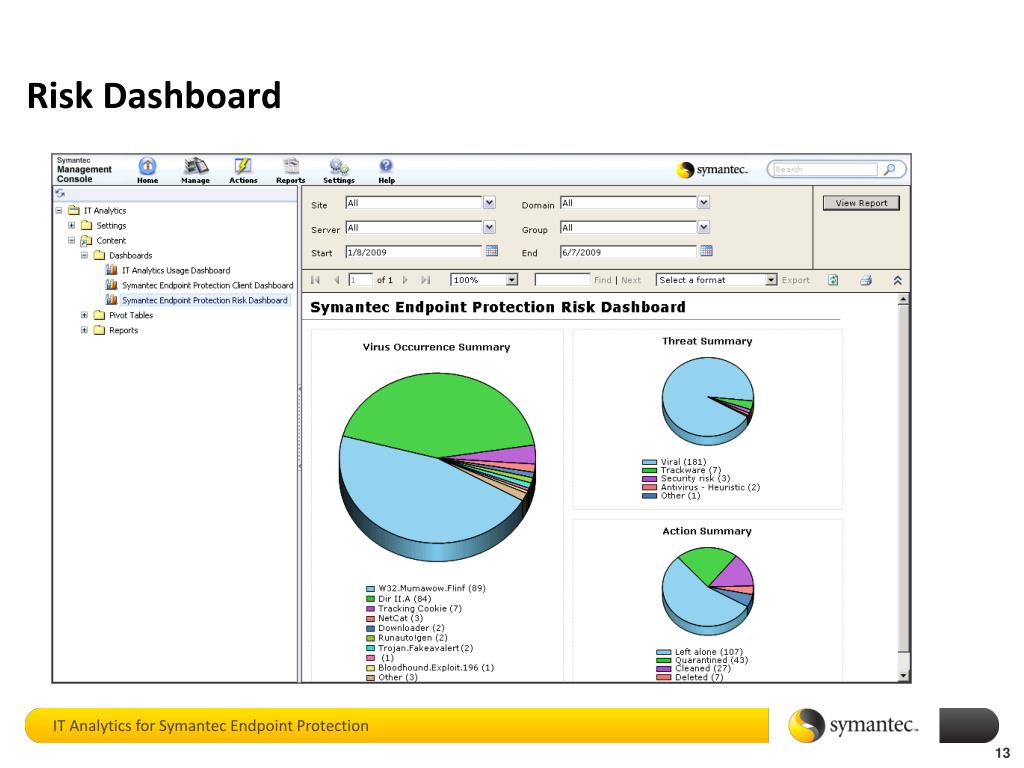Select the Pivot Tables folder label
This screenshot has height=768, width=1024.
click(x=131, y=315)
